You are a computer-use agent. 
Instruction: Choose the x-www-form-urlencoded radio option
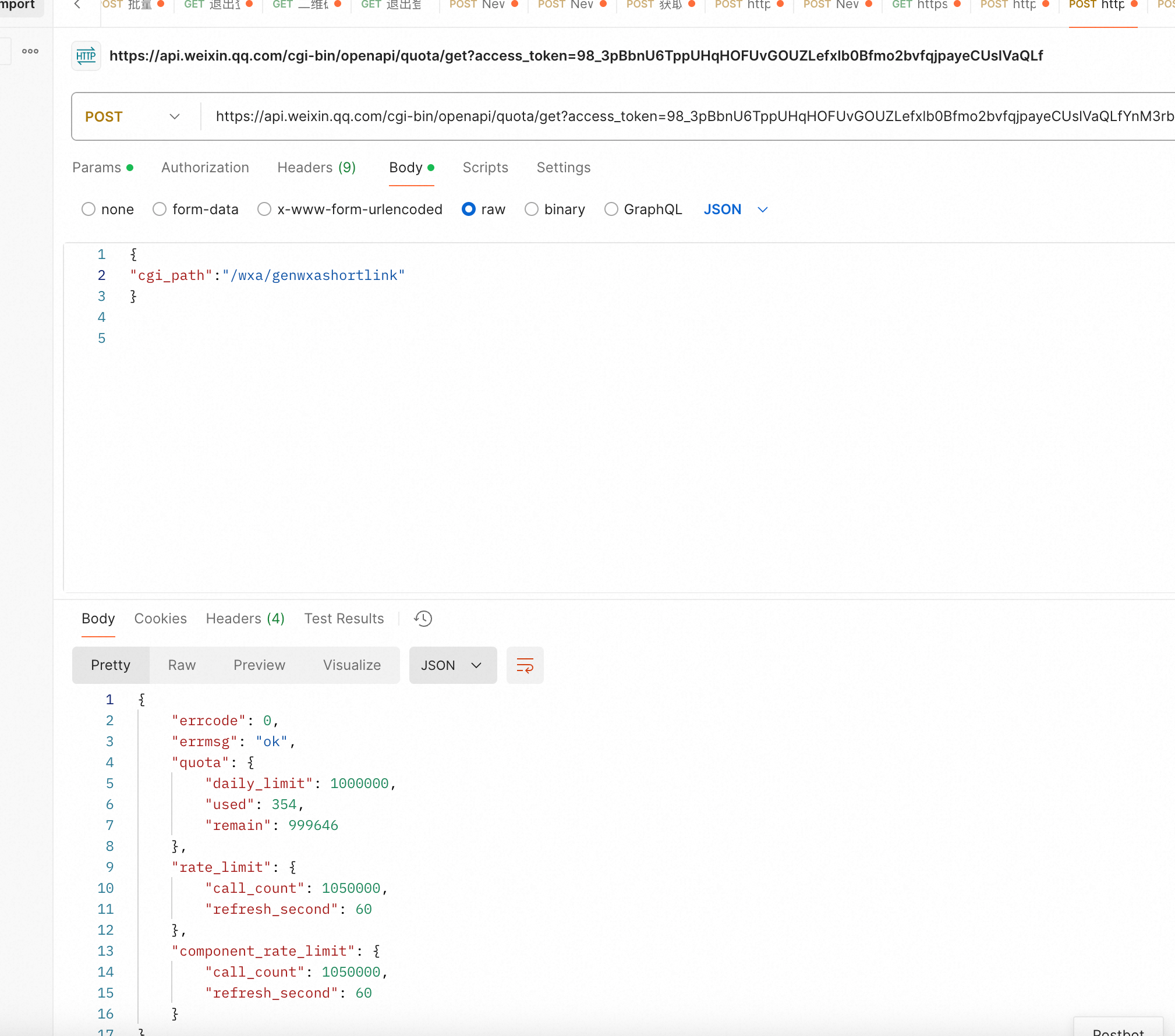pyautogui.click(x=264, y=210)
